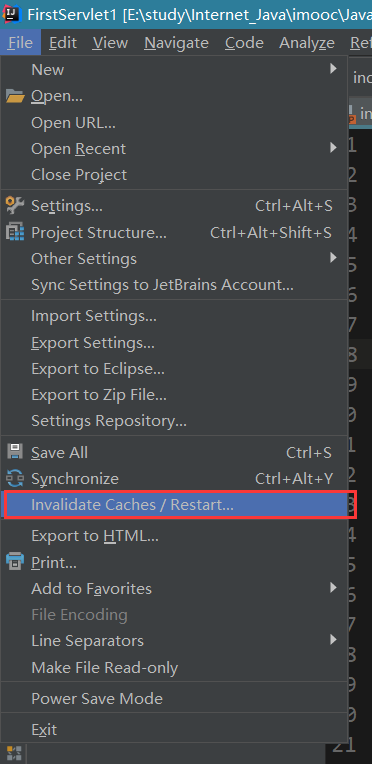The width and height of the screenshot is (372, 764).
Task: Click the Project Structure icon
Action: tap(15, 232)
